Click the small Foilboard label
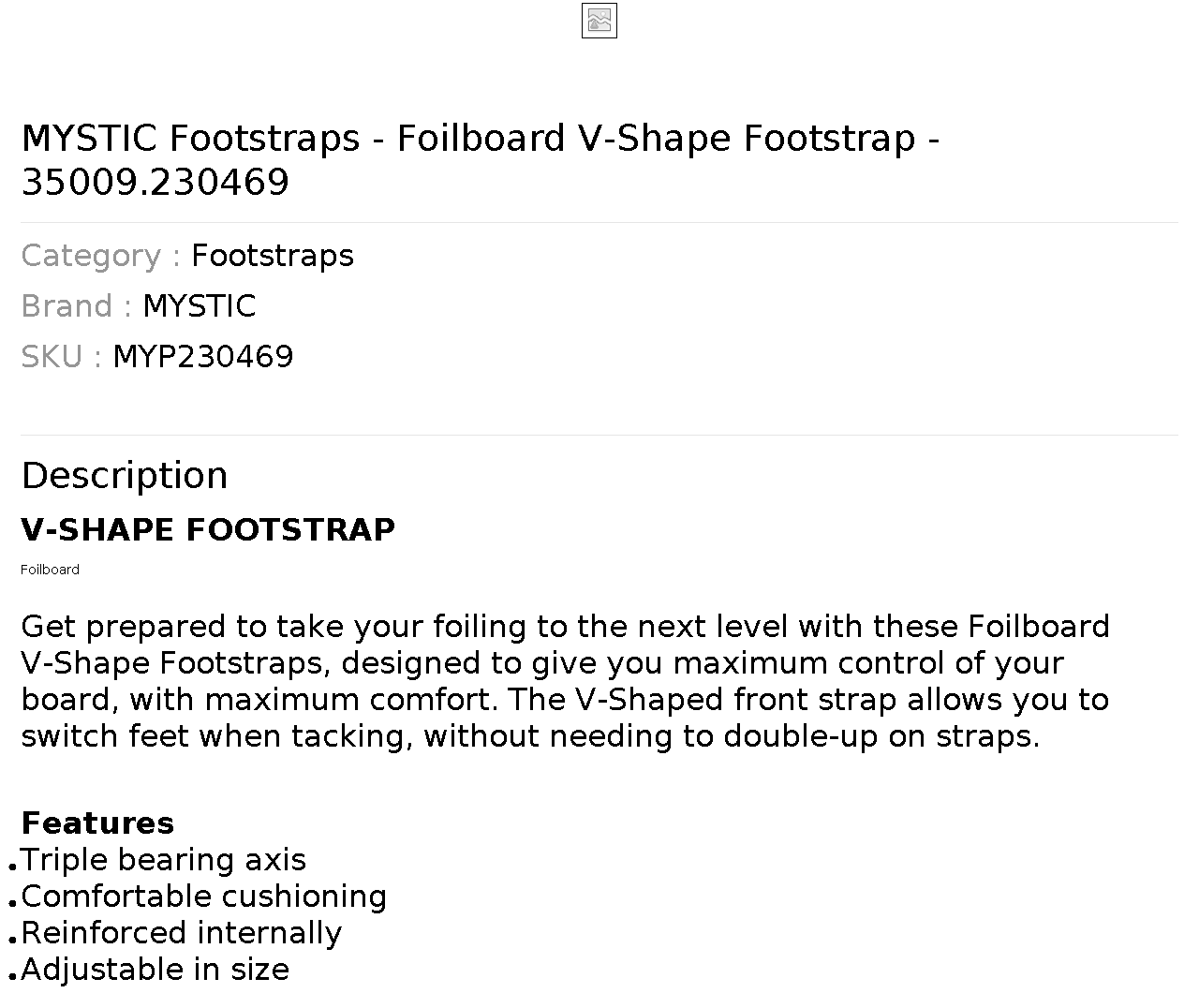This screenshot has width=1199, height=1008. tap(50, 569)
